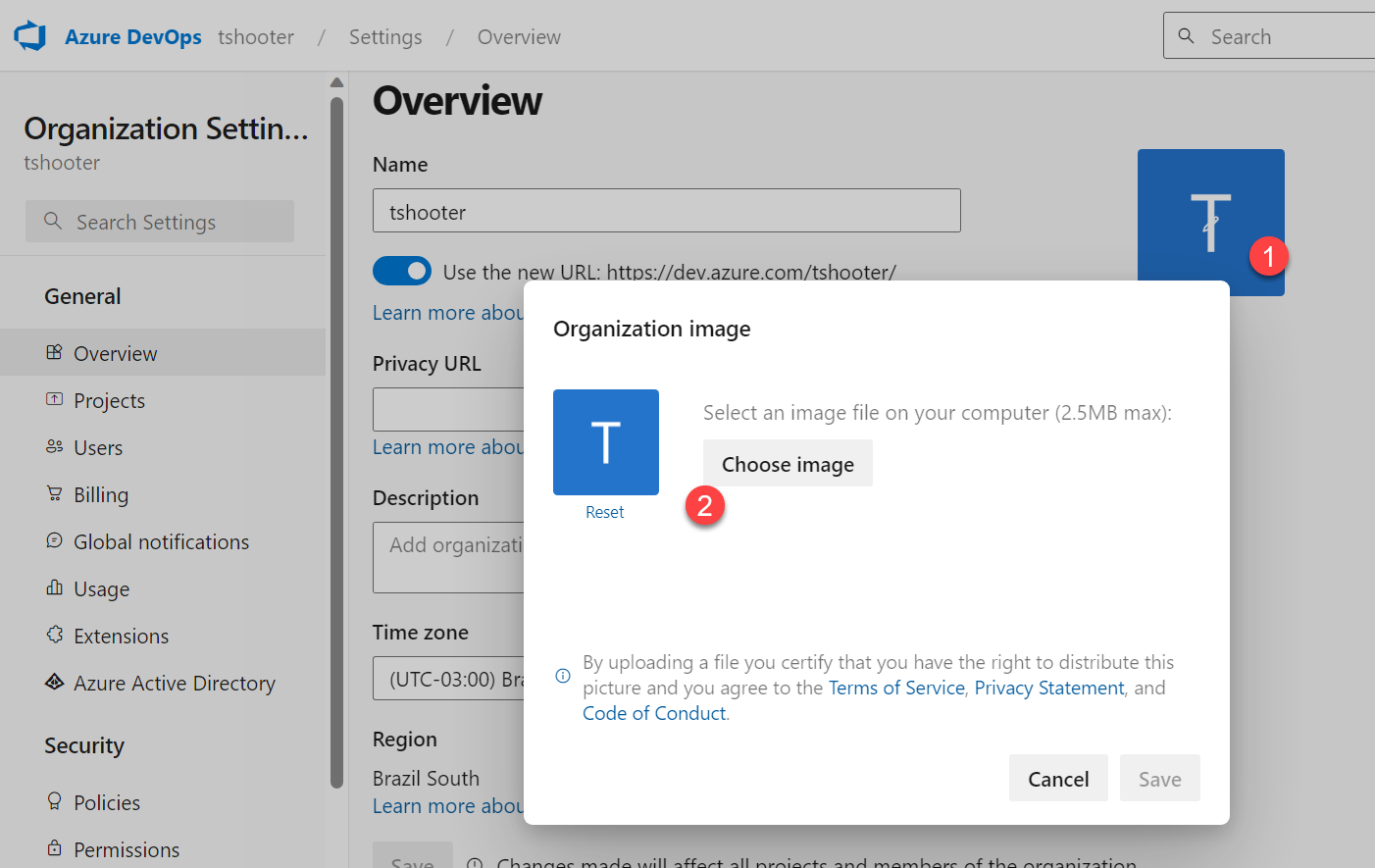Click the Policies lightbulb icon
Screen dimensions: 1375x868
coord(54,801)
